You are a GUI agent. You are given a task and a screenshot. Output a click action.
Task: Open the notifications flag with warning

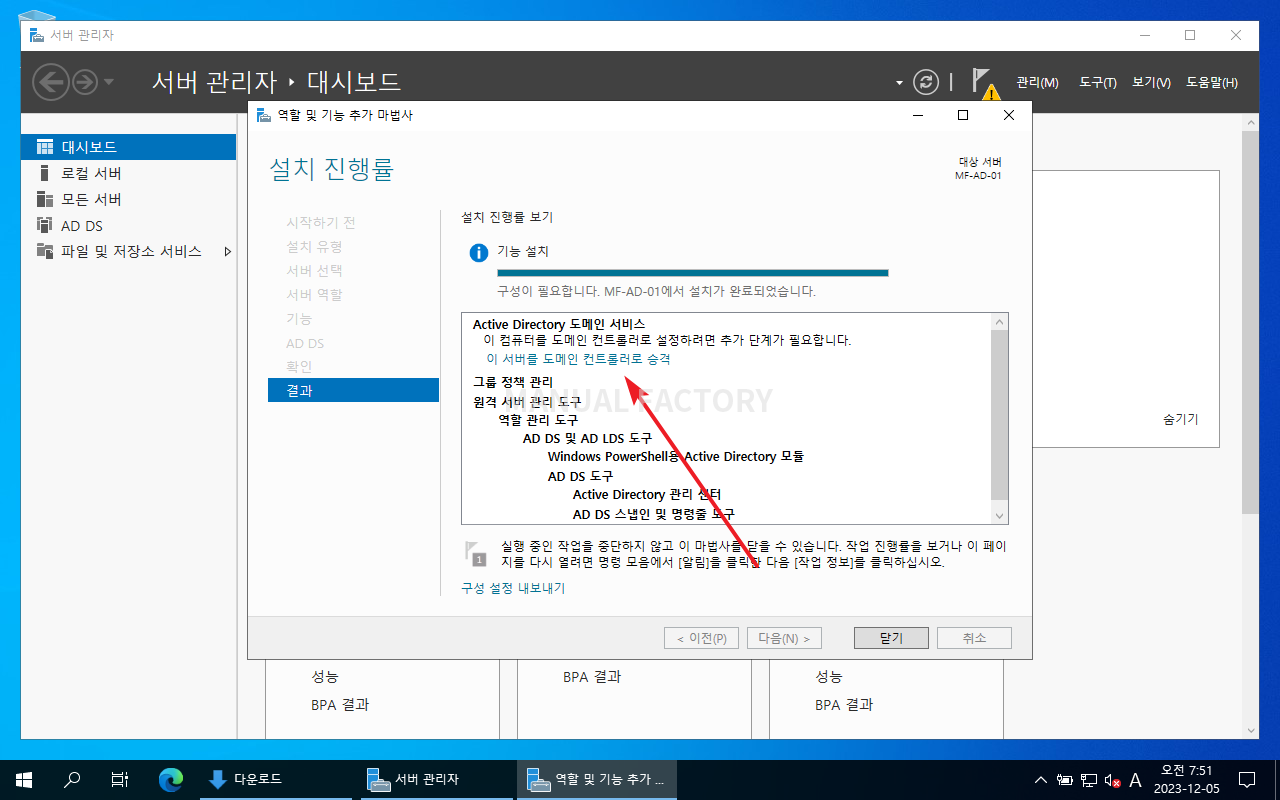(985, 84)
